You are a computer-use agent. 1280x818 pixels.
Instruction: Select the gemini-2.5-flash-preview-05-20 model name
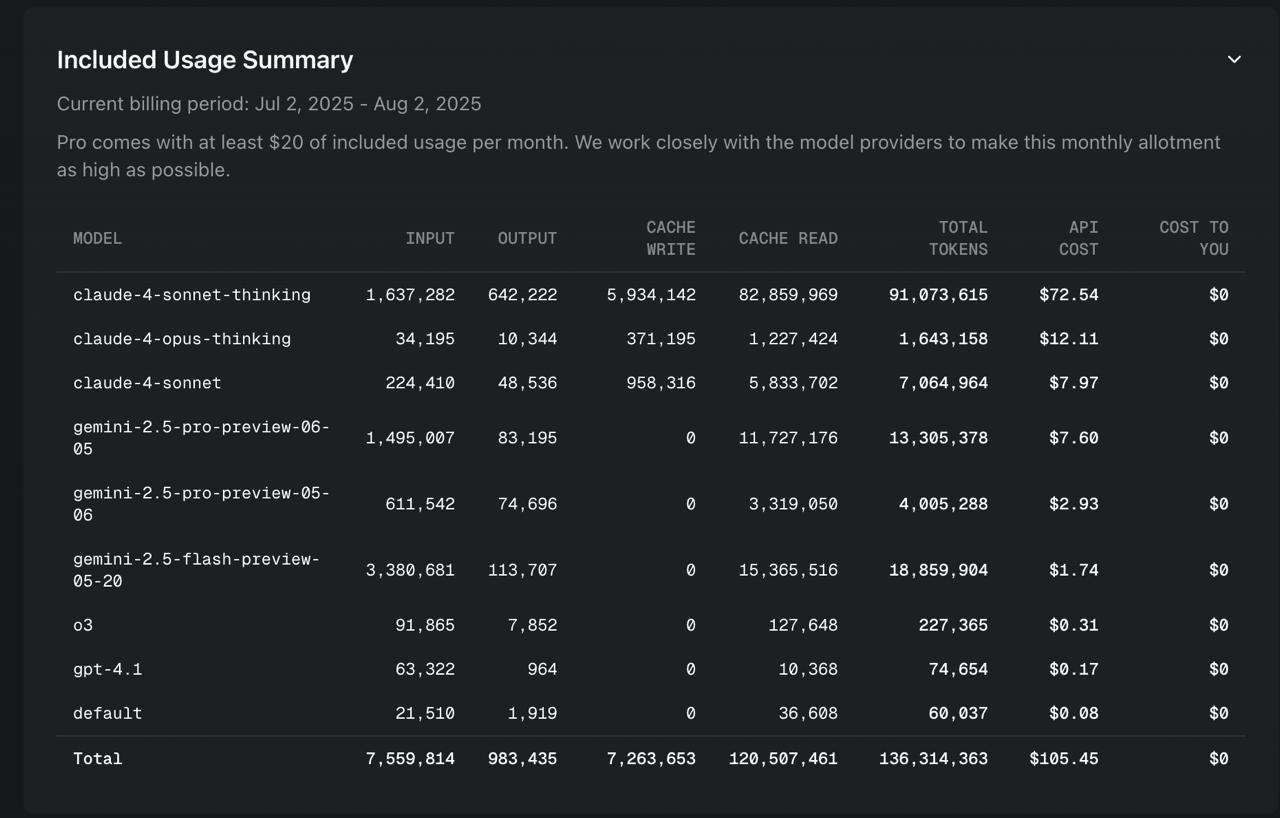click(x=197, y=570)
